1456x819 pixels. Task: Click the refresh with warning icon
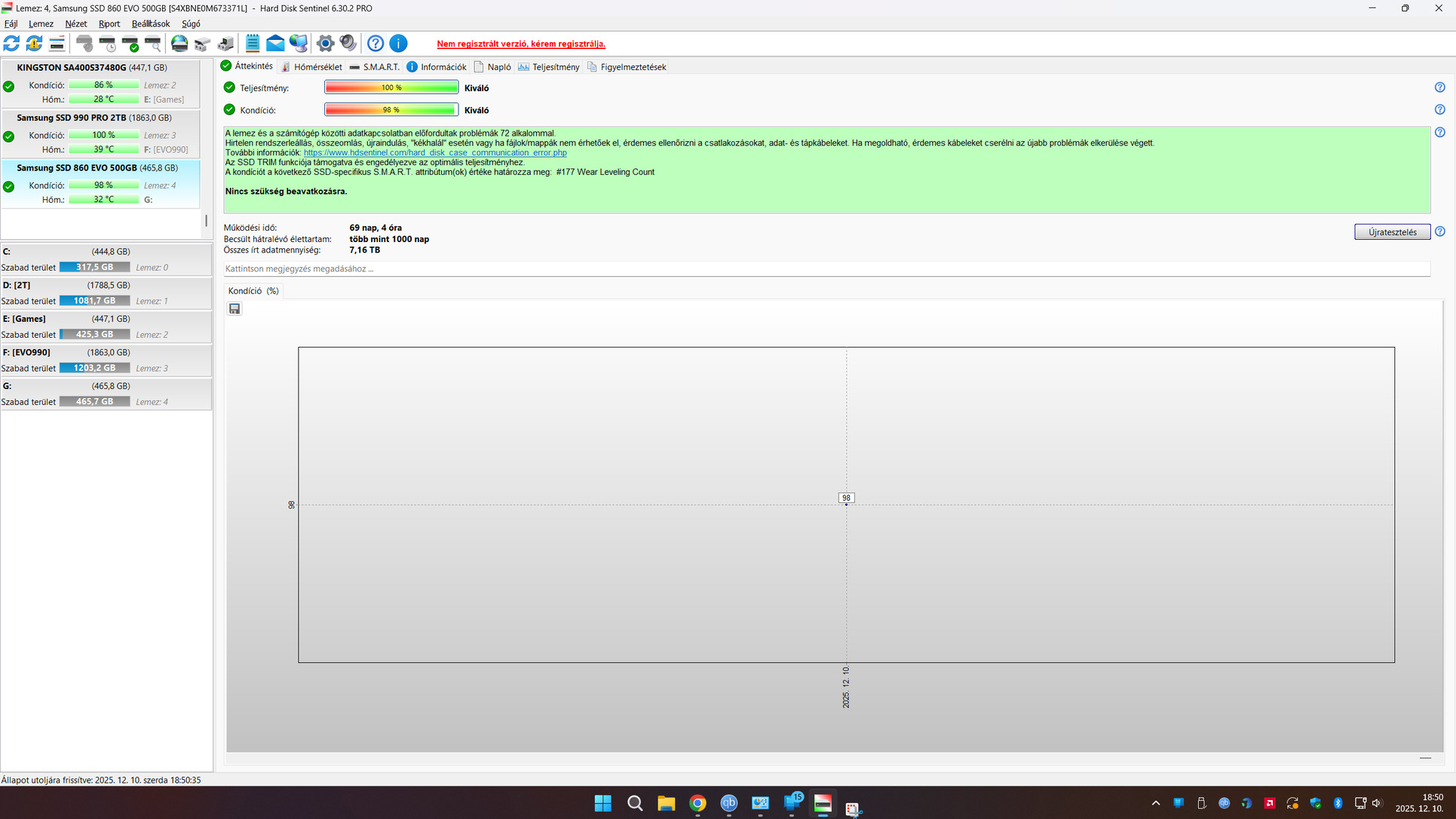34,44
